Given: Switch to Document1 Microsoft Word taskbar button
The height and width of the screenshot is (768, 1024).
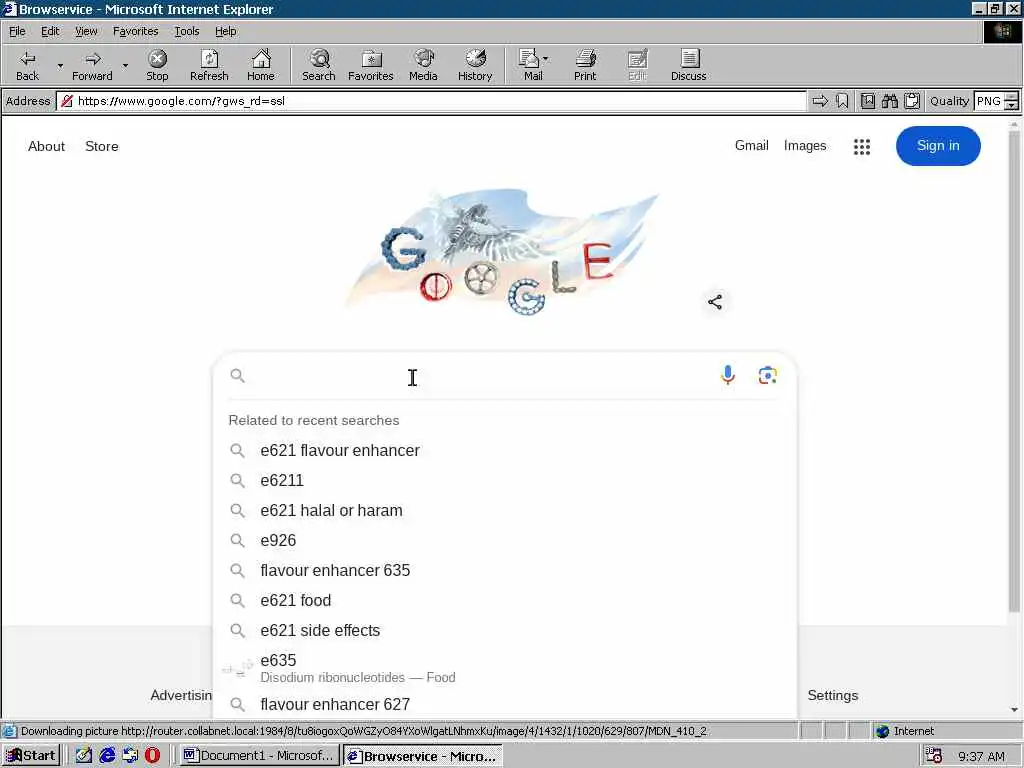Looking at the screenshot, I should click(x=259, y=756).
